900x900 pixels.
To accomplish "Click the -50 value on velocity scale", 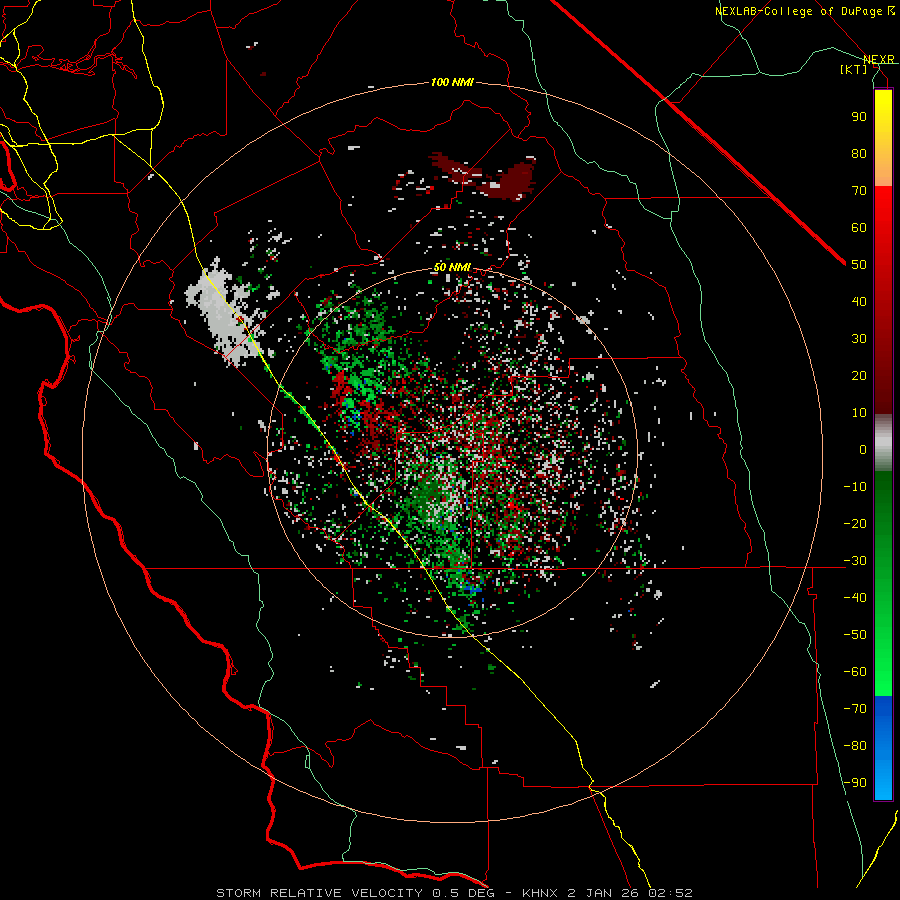I will [855, 634].
